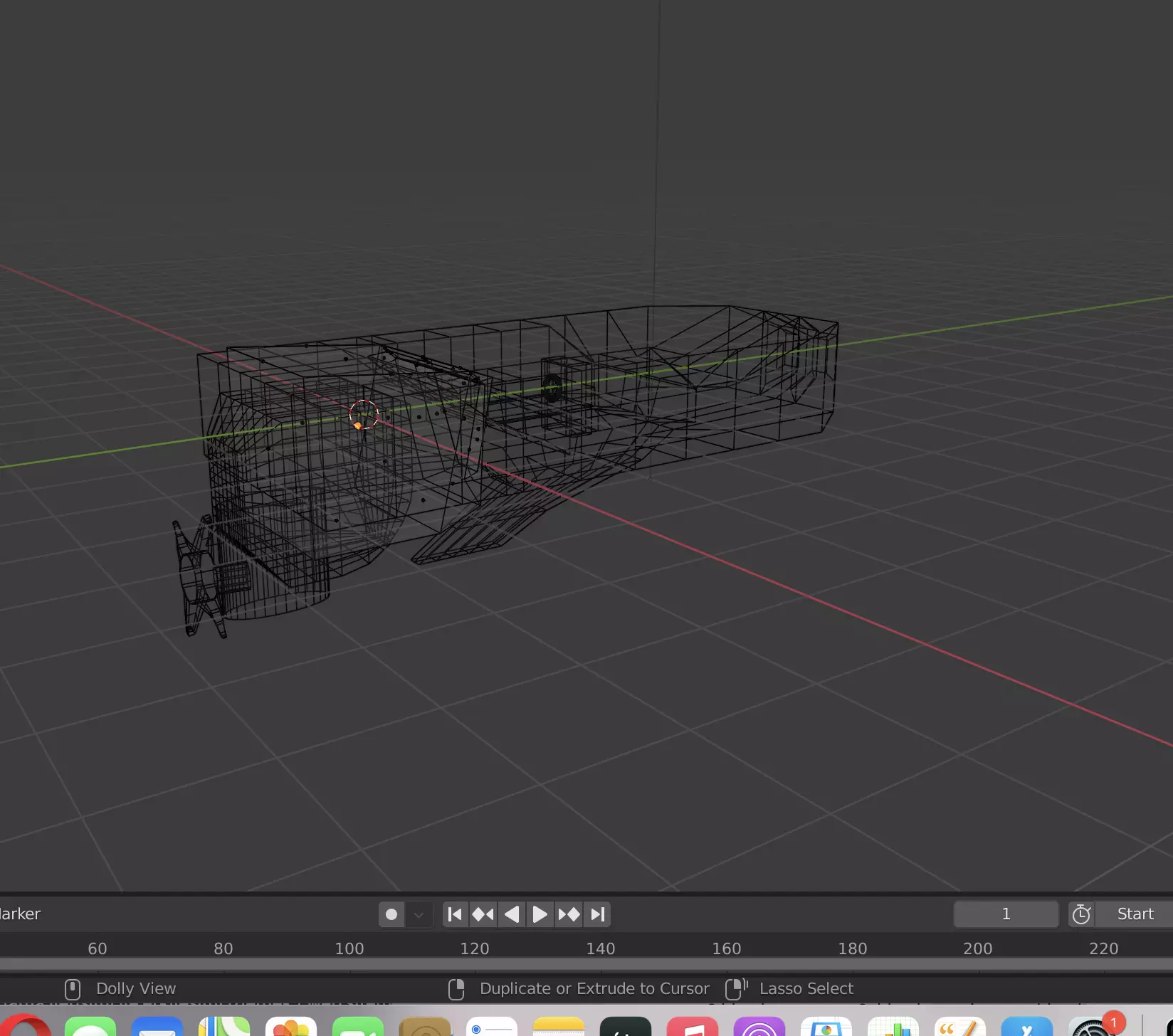Open Numbers from the dock

click(x=893, y=1026)
